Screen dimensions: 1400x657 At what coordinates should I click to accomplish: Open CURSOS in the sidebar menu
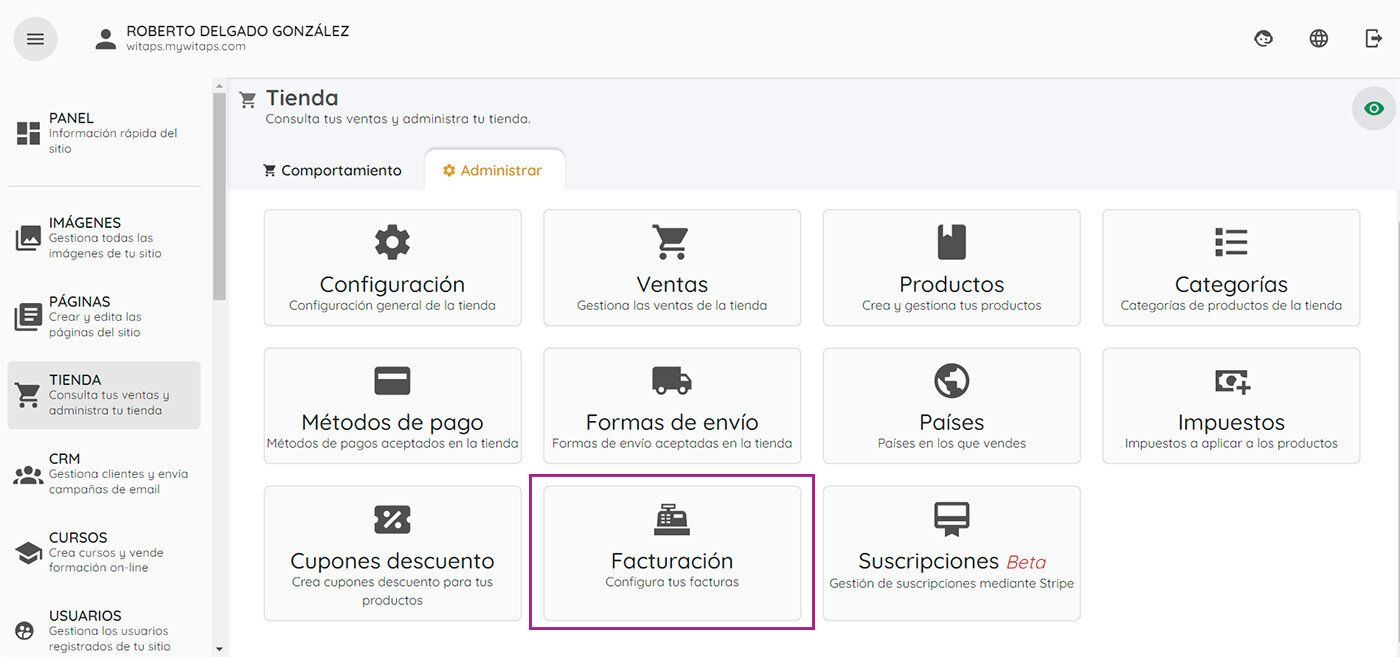pyautogui.click(x=104, y=553)
